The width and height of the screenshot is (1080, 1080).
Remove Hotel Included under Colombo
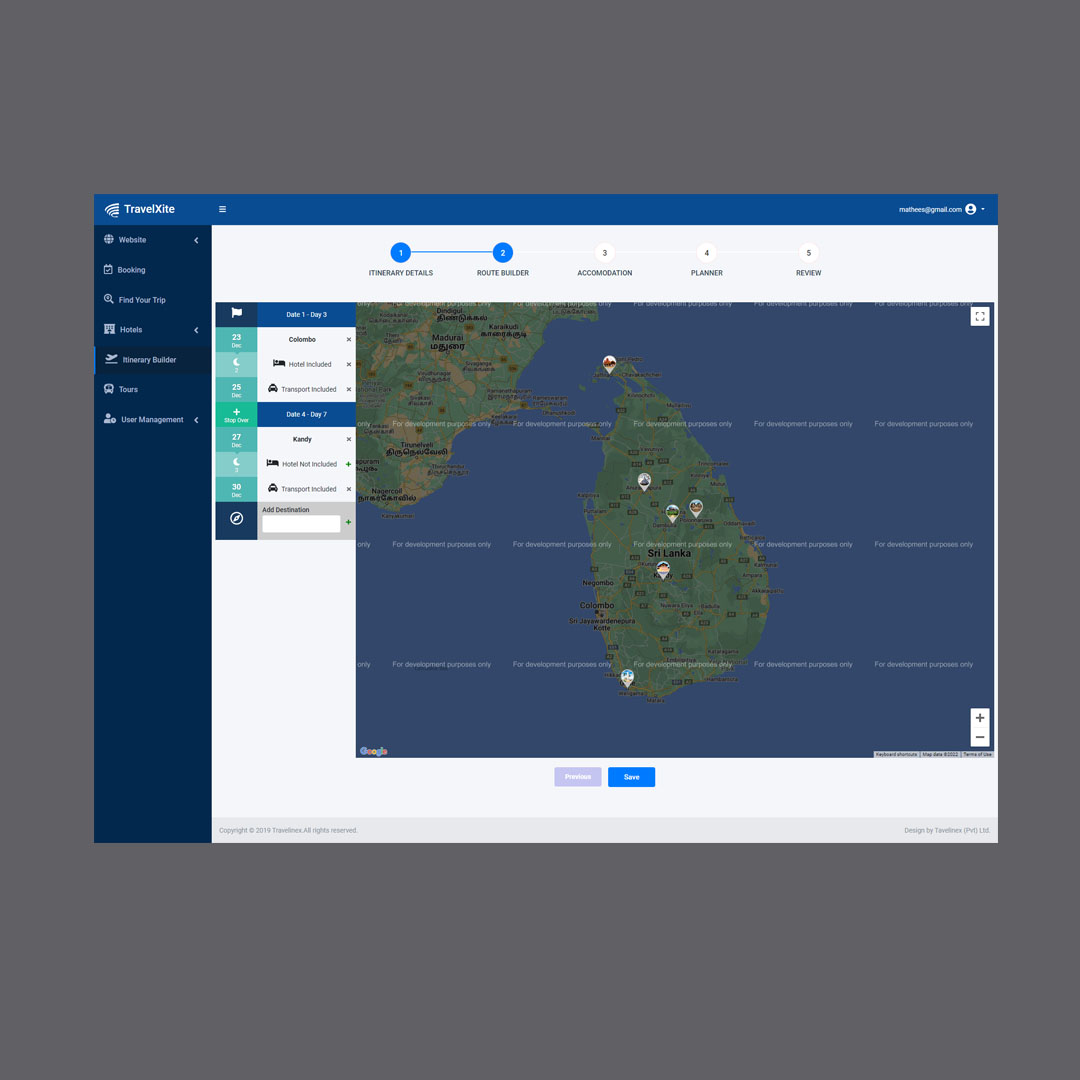349,365
